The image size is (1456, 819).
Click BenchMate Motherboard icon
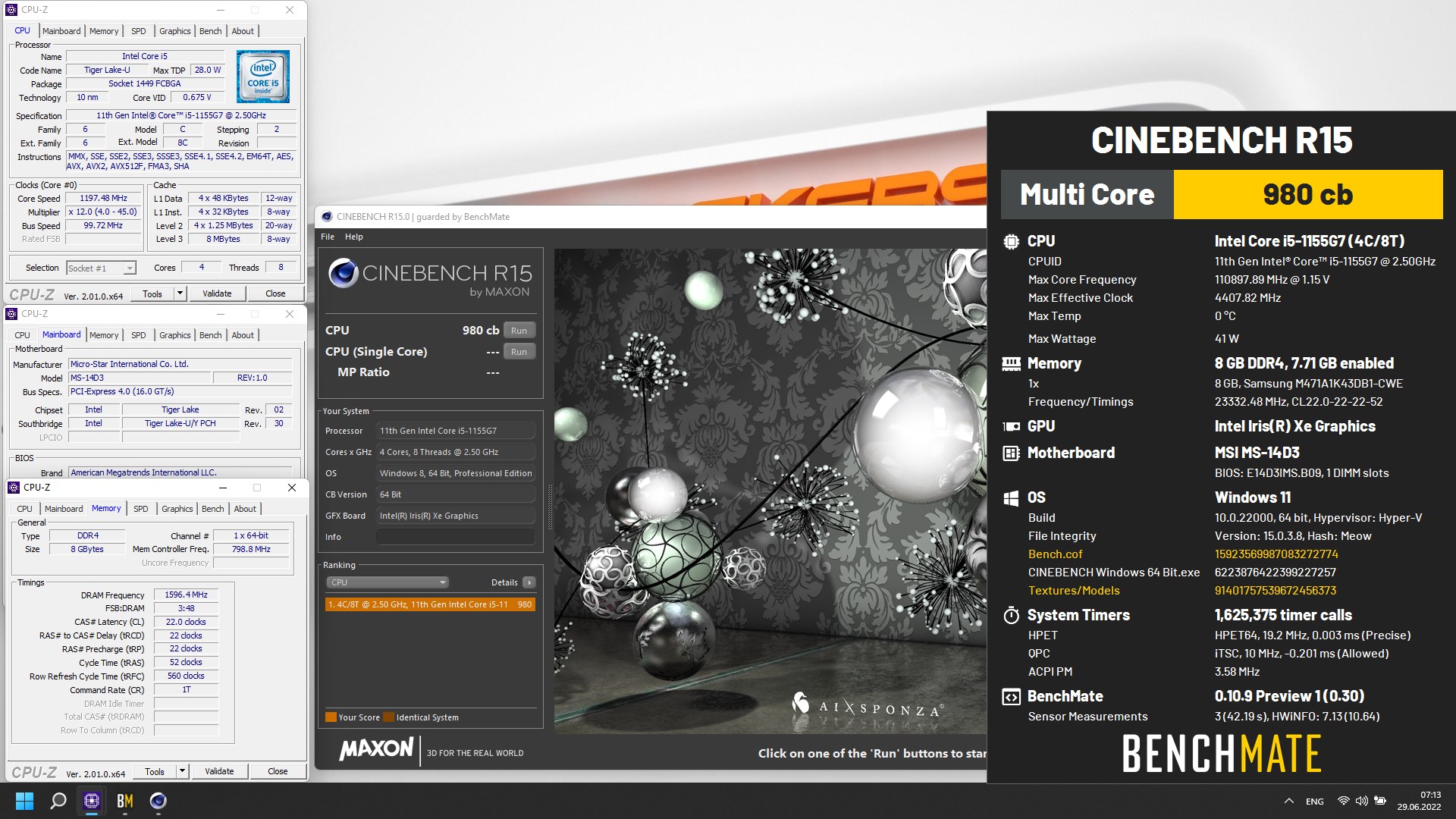pyautogui.click(x=1011, y=453)
